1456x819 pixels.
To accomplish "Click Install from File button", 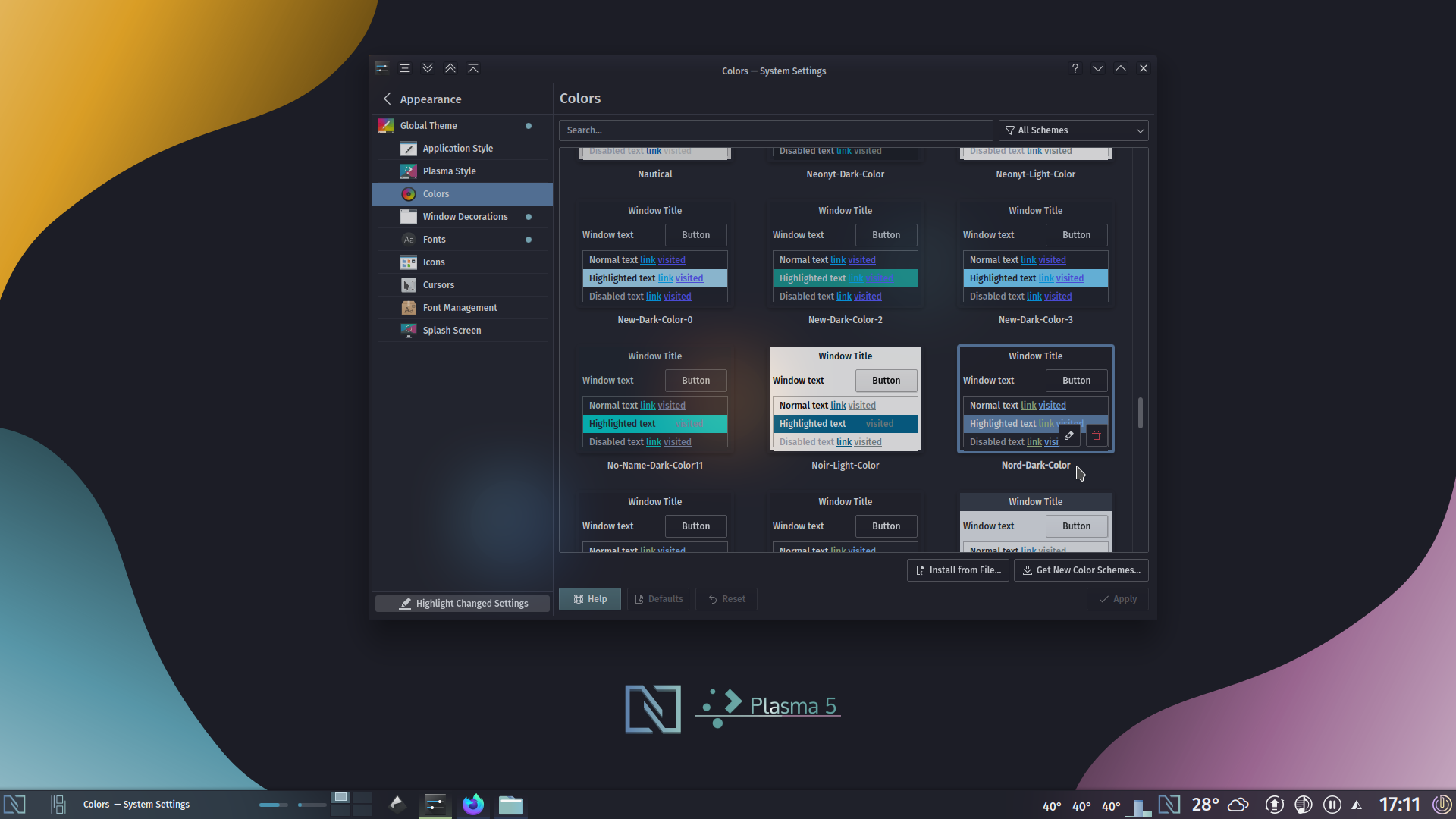I will [958, 570].
